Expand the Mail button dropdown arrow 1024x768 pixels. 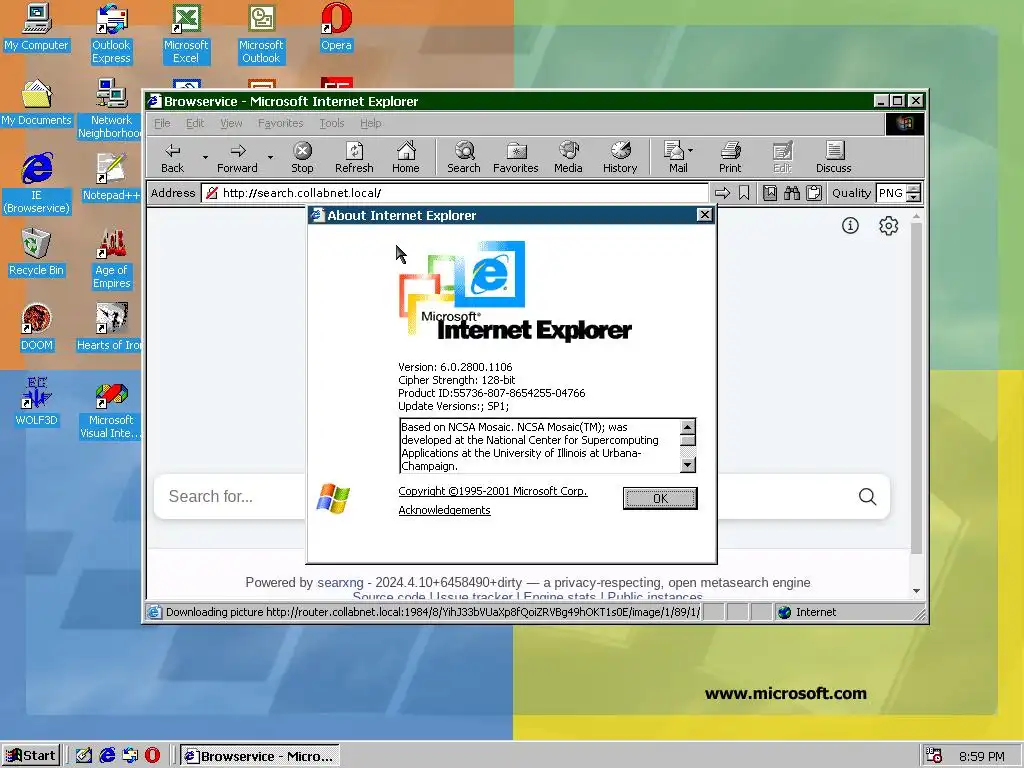tap(691, 150)
